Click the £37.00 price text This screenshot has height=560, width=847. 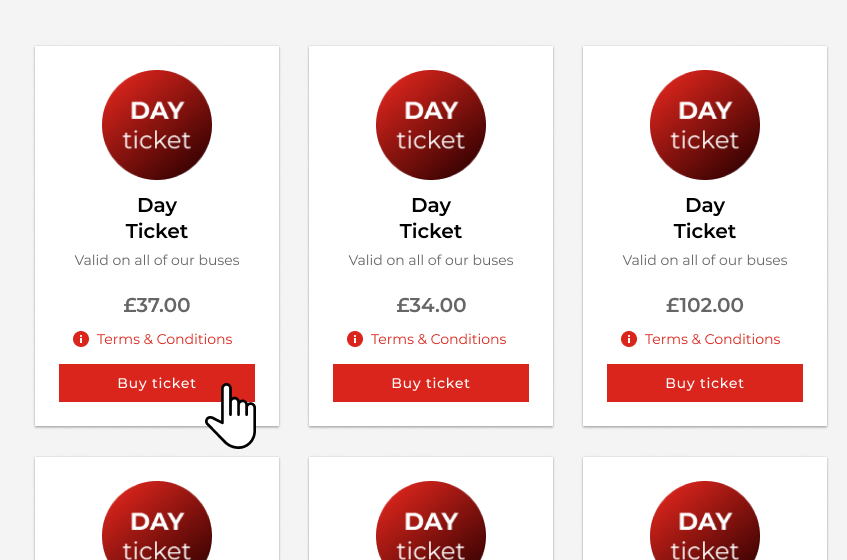pos(157,305)
